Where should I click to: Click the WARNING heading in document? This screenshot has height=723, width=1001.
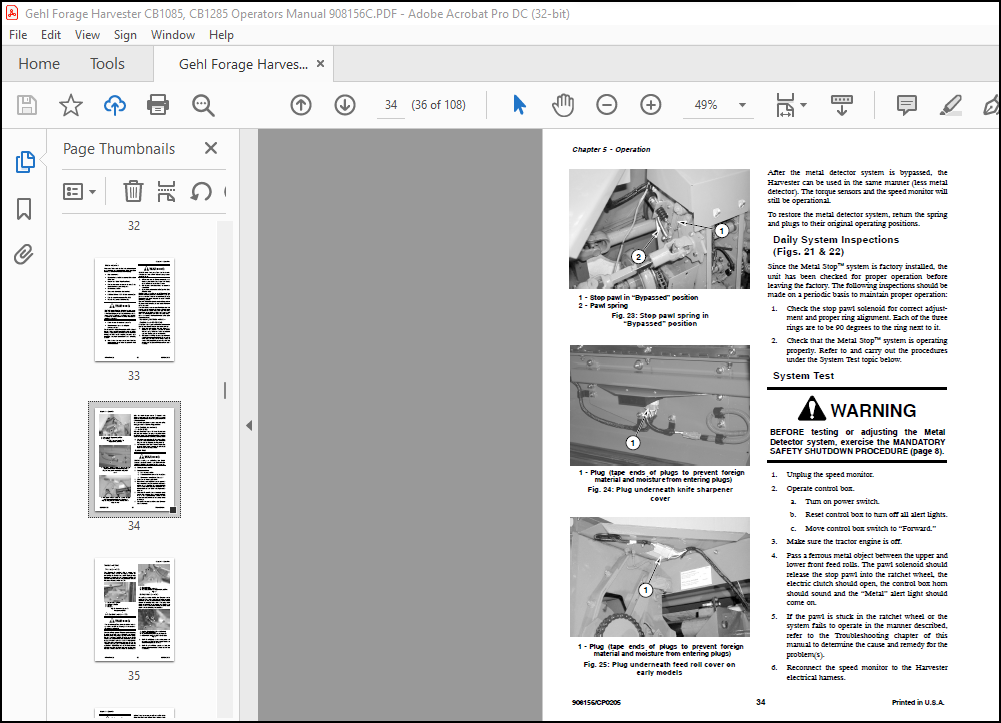(873, 410)
